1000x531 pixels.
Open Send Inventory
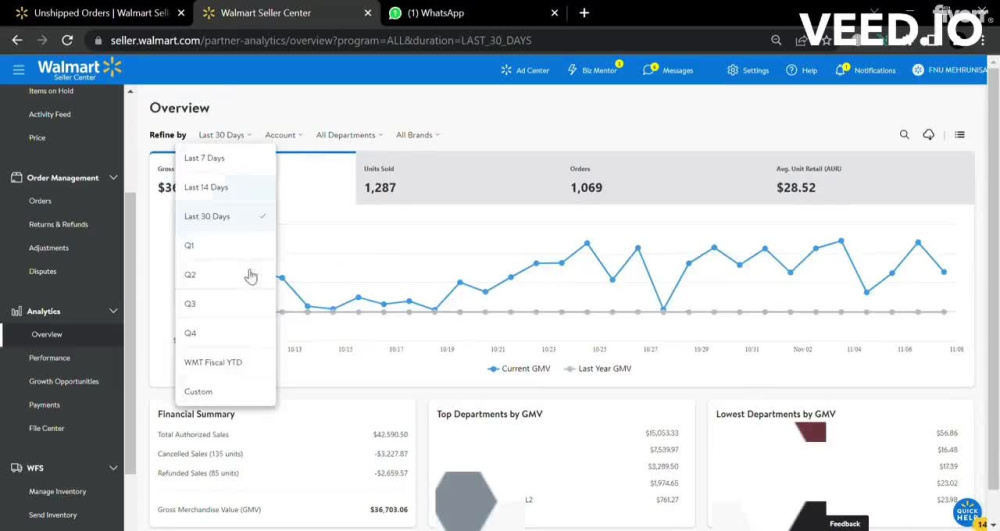coord(52,515)
